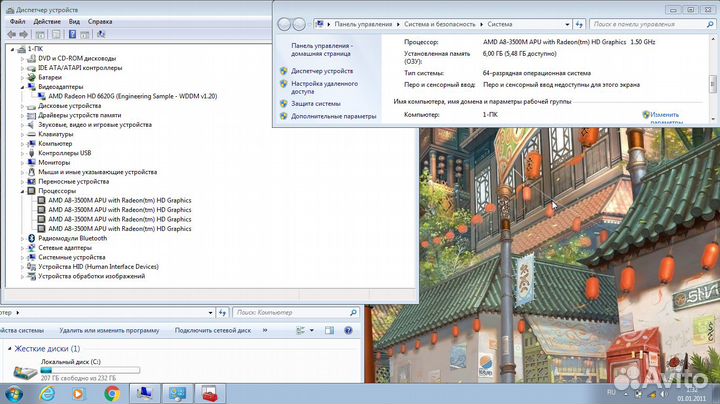
Task: Click the Защита системы link
Action: [x=316, y=103]
